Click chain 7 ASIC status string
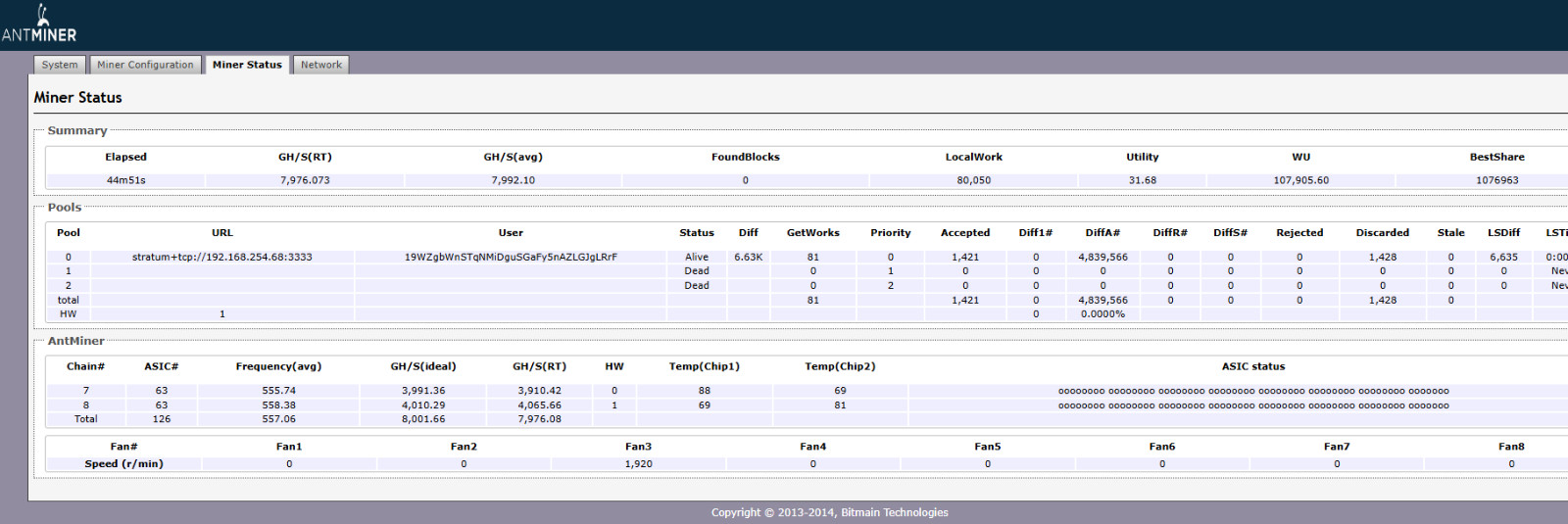This screenshot has width=1568, height=524. (1253, 391)
